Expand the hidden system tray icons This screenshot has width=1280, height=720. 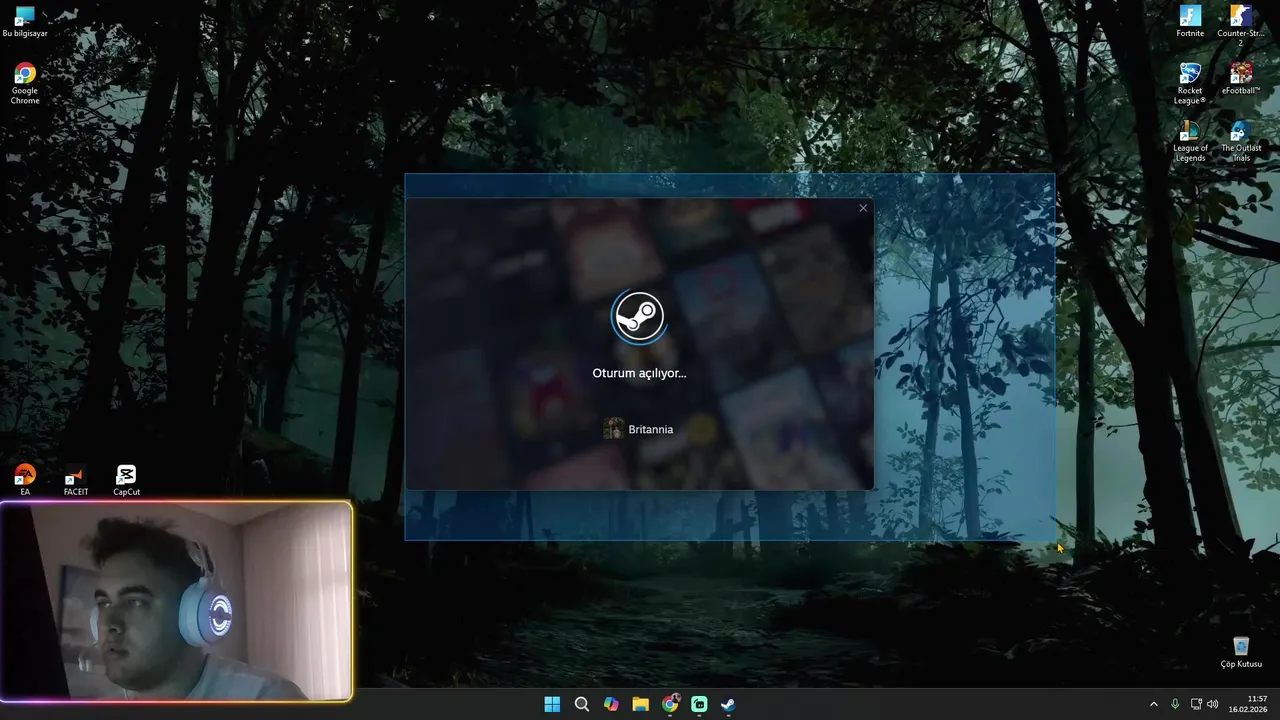click(x=1153, y=704)
